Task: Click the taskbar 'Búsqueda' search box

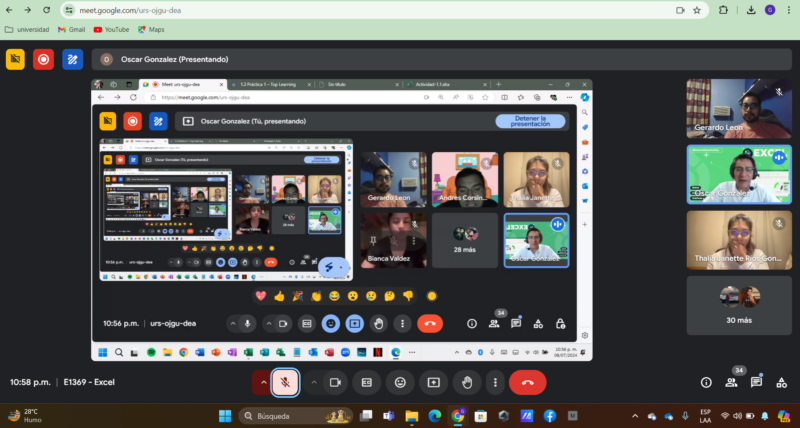Action: click(296, 416)
